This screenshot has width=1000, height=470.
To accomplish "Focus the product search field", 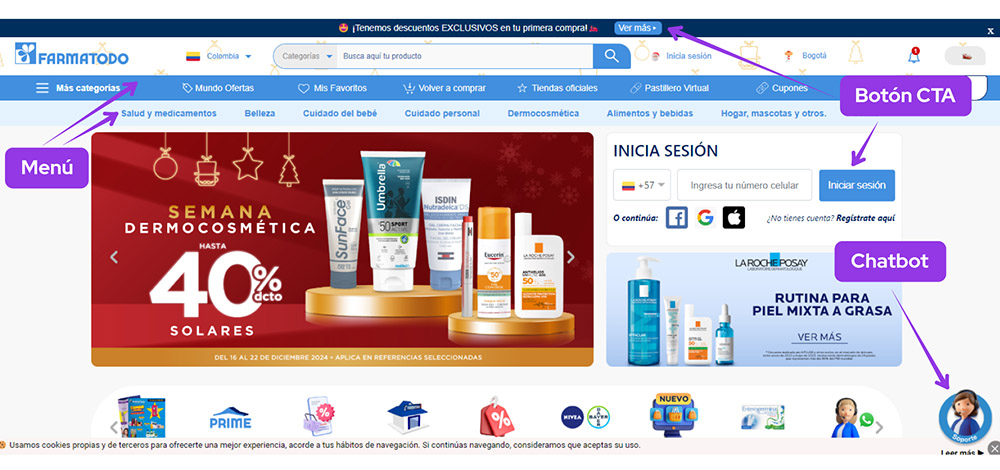I will tap(464, 56).
